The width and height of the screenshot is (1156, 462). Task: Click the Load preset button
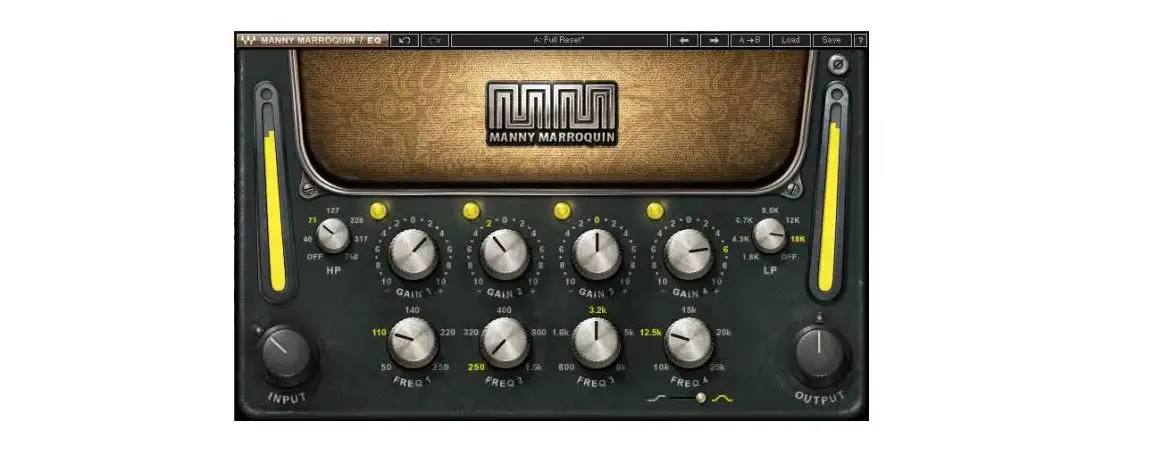point(790,41)
